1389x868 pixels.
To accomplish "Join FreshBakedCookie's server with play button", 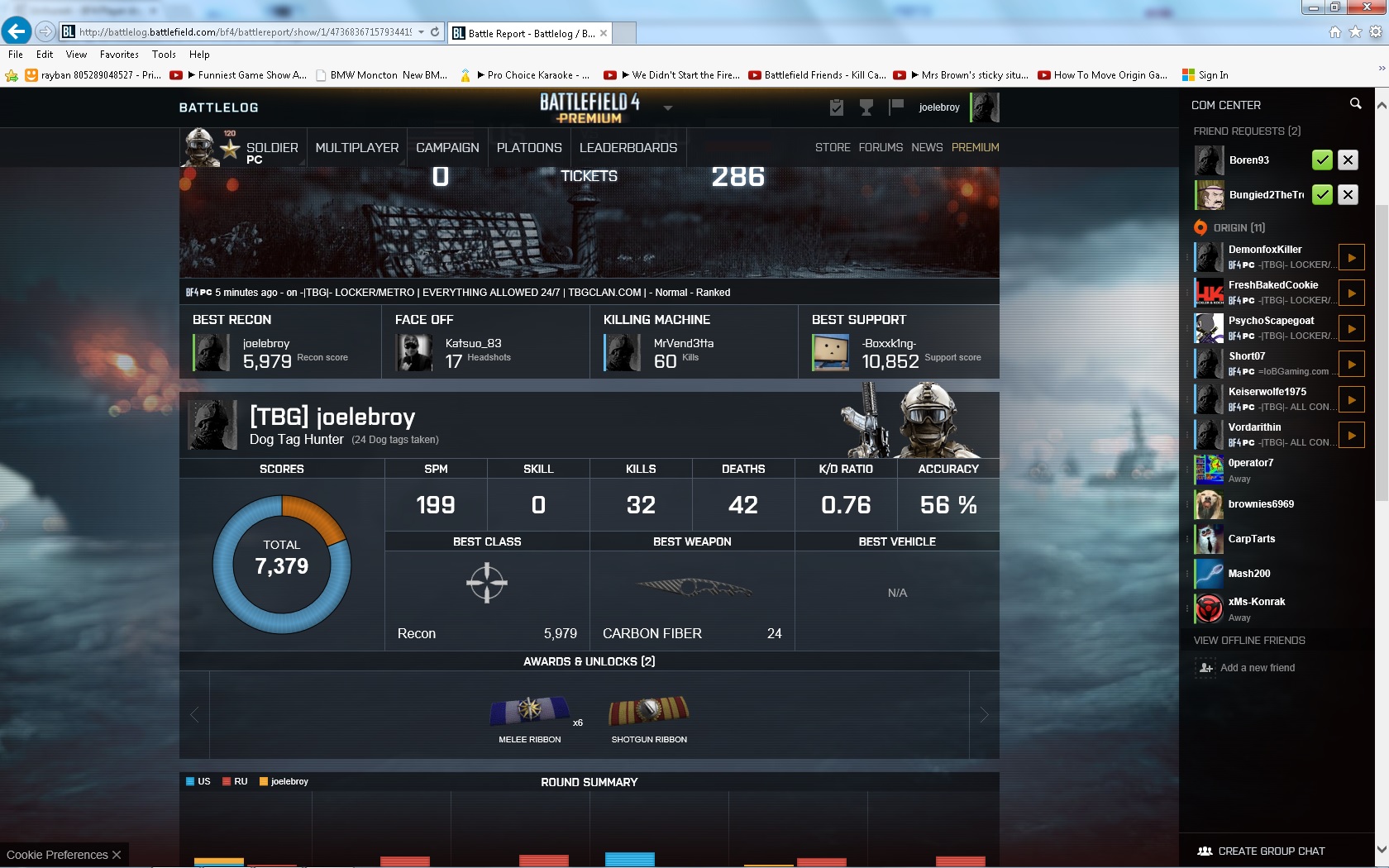I will tap(1352, 293).
